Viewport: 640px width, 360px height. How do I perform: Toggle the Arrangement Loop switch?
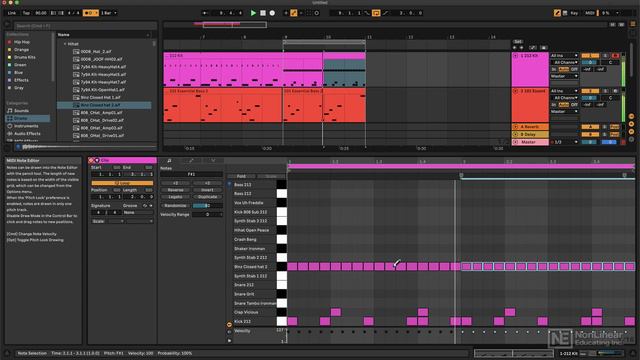click(376, 13)
